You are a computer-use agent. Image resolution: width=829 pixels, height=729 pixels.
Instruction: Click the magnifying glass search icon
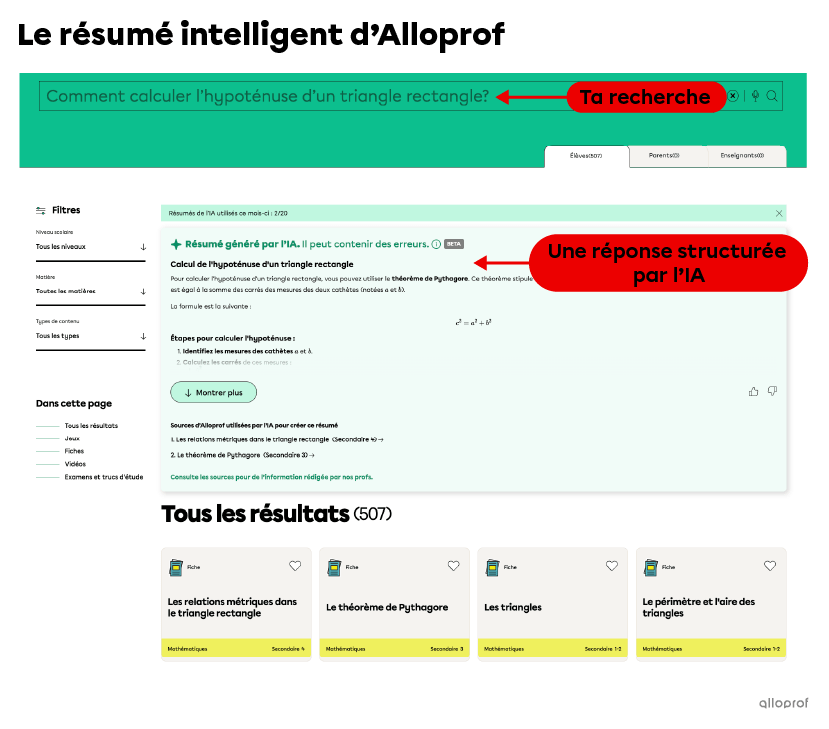tap(772, 96)
